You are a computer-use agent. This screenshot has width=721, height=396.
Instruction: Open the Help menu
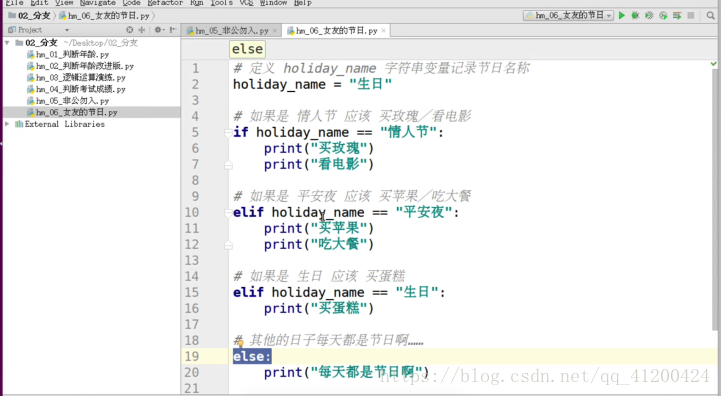[x=303, y=3]
